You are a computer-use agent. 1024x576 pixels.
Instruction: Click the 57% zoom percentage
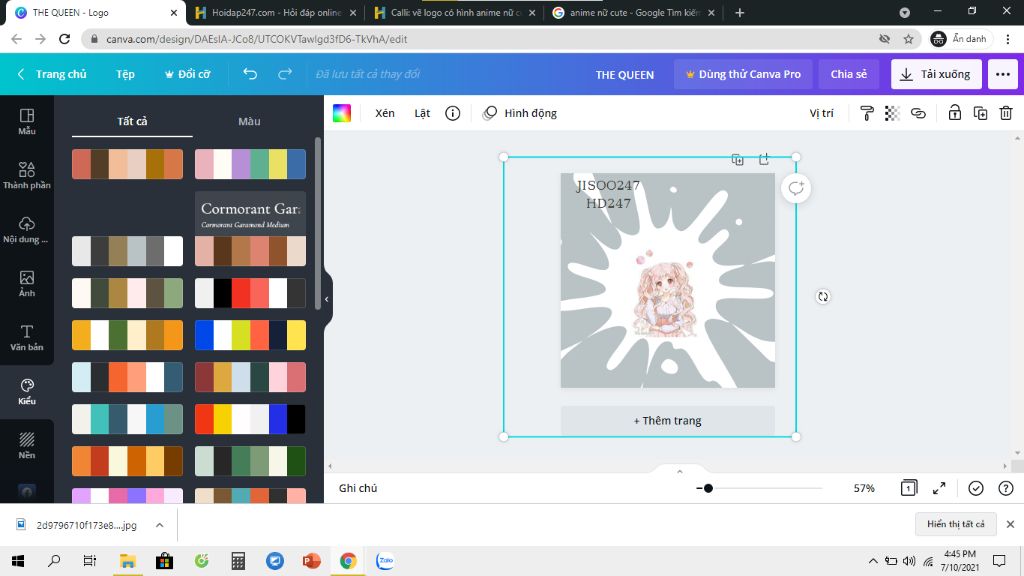[863, 488]
